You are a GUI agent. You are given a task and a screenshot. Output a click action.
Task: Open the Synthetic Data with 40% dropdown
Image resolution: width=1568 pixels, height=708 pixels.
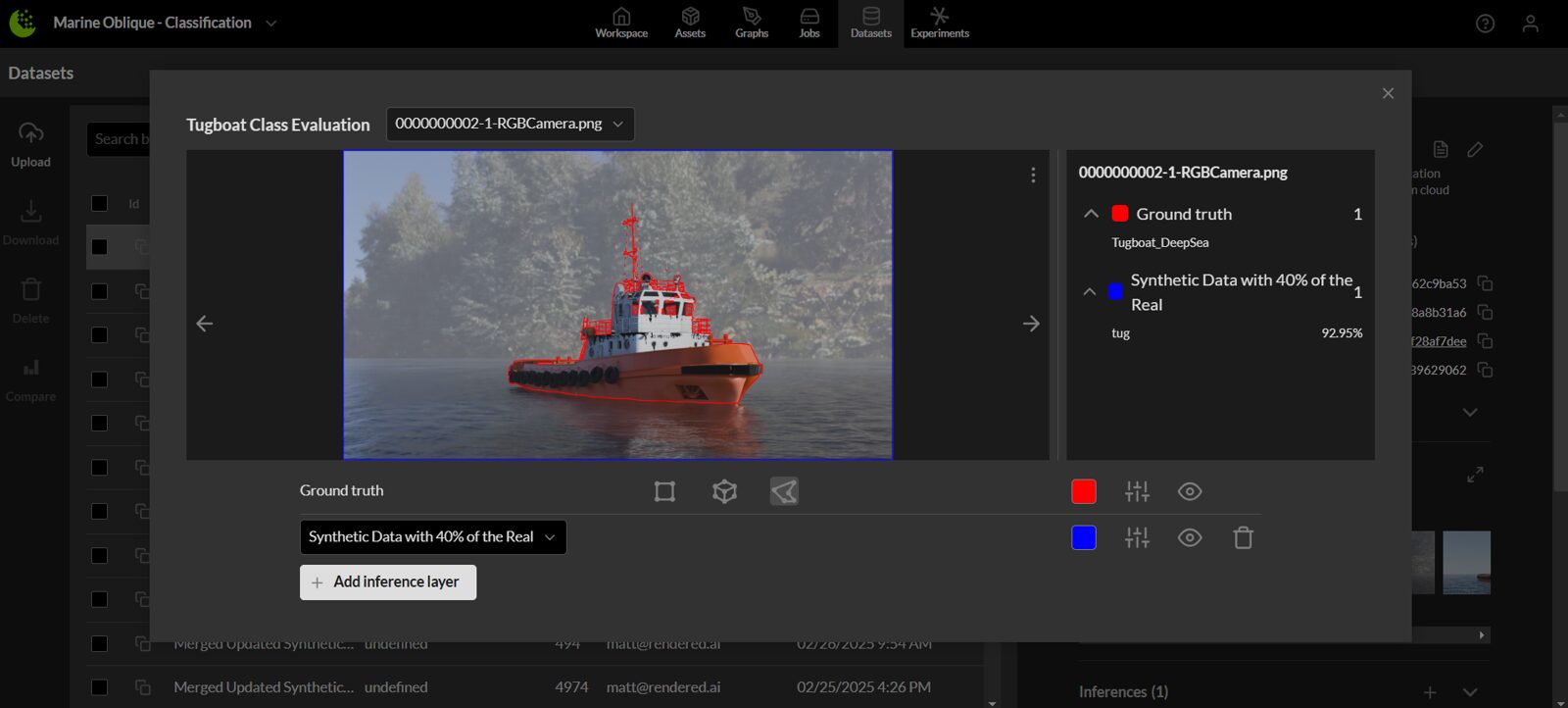(x=432, y=537)
